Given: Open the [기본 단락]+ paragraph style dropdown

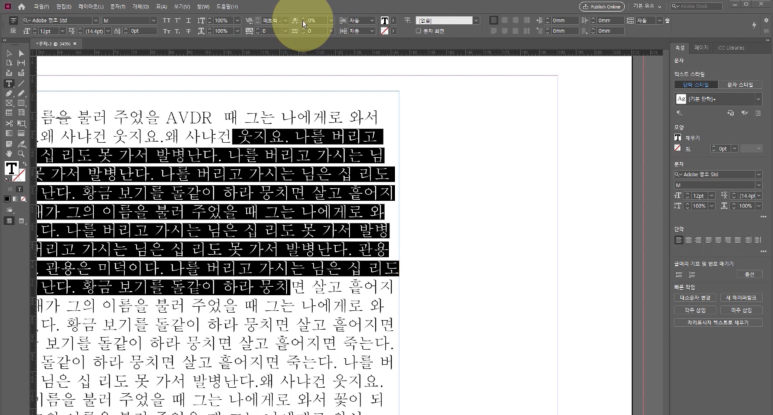Looking at the screenshot, I should 758,99.
